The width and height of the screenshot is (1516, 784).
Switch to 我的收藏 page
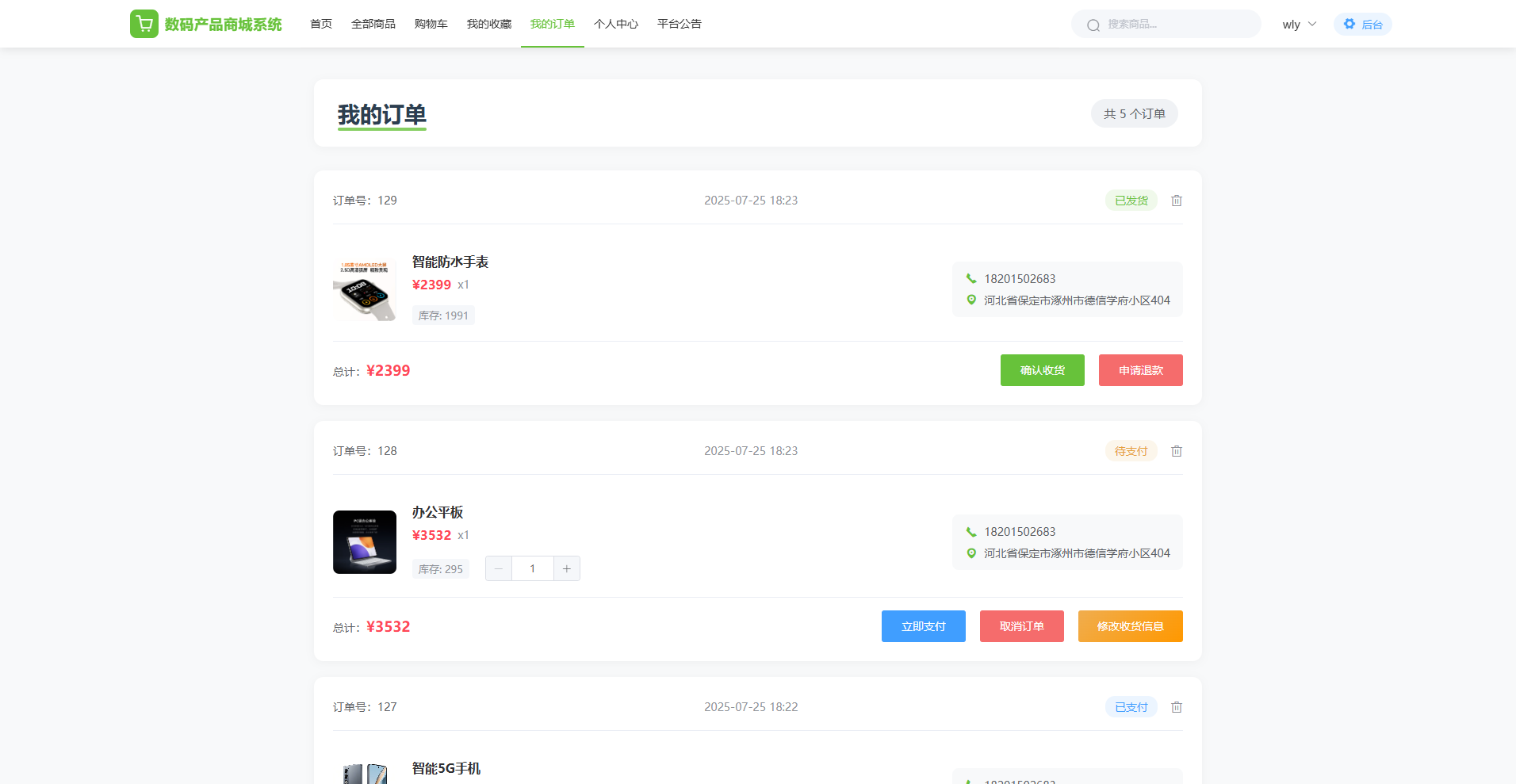(x=489, y=24)
